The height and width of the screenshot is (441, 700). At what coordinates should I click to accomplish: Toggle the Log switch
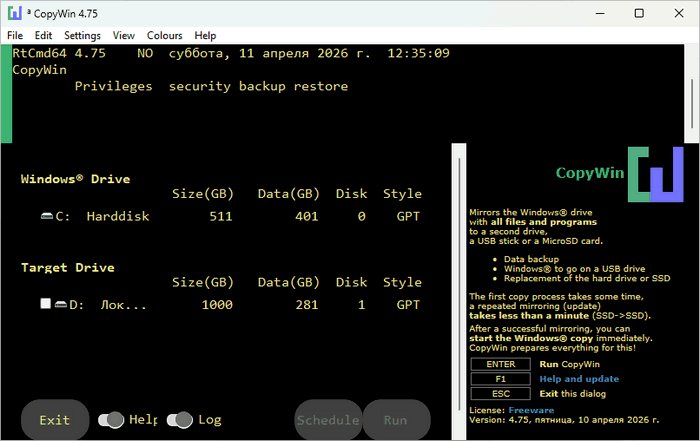pos(179,420)
